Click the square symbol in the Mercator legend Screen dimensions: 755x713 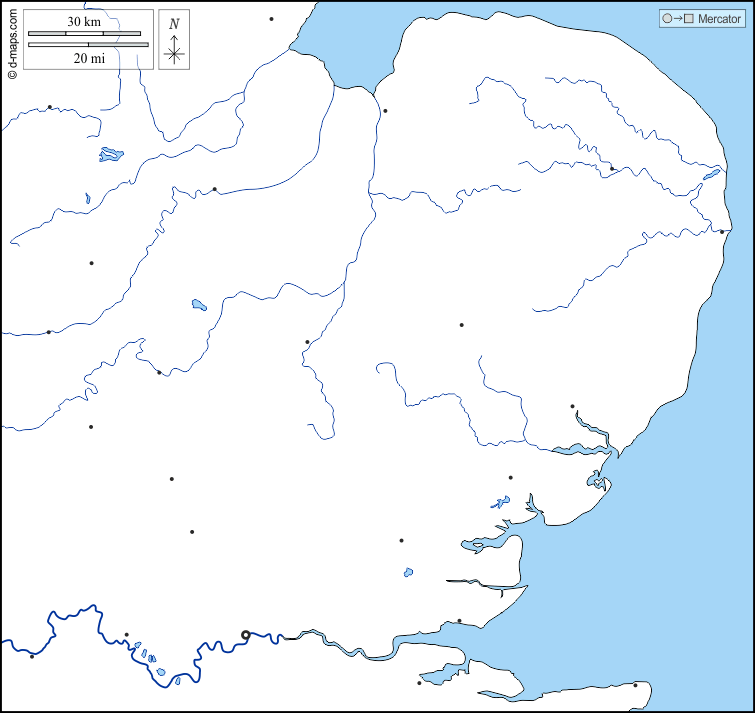pos(688,19)
